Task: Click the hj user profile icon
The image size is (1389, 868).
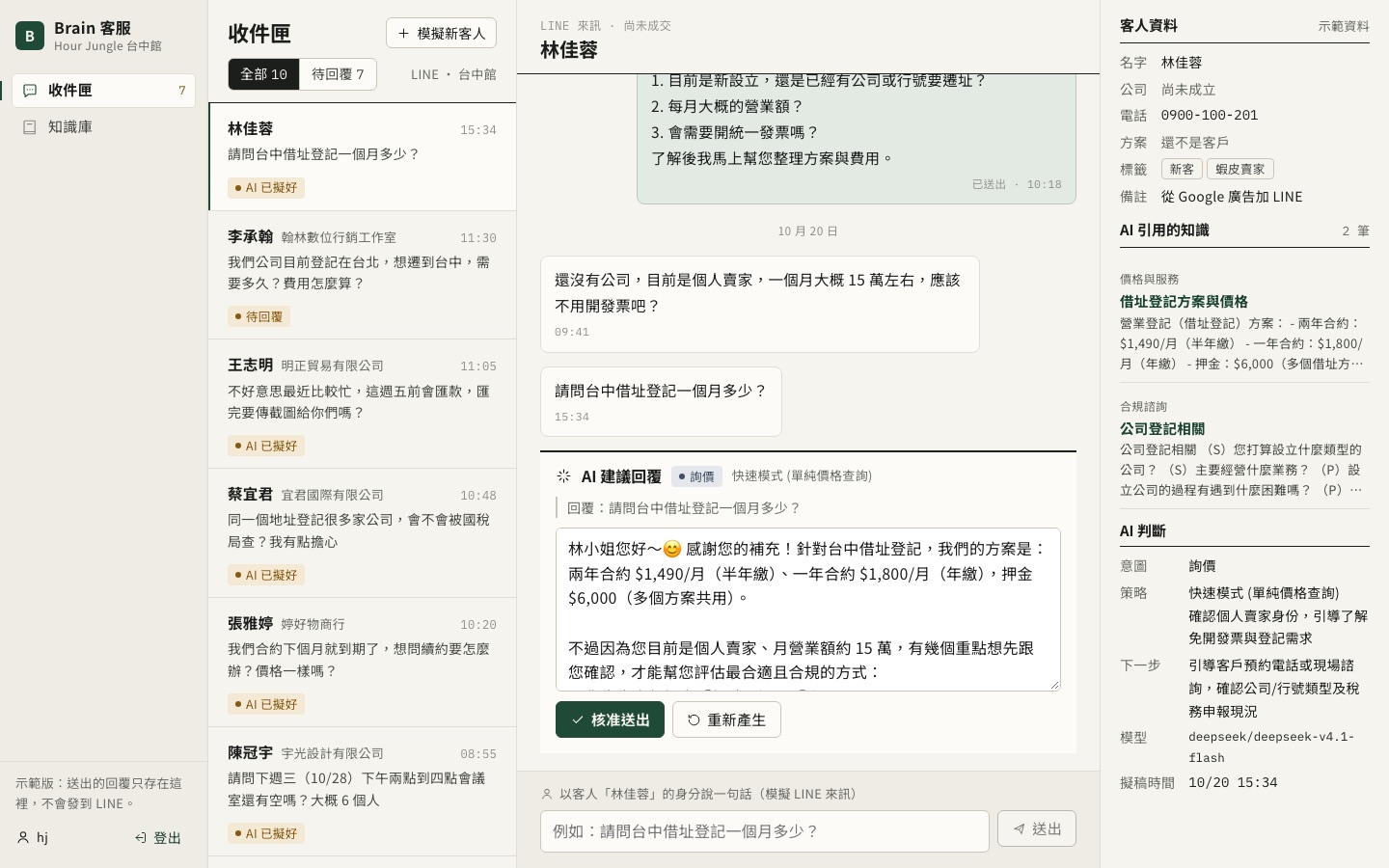Action: (x=23, y=838)
